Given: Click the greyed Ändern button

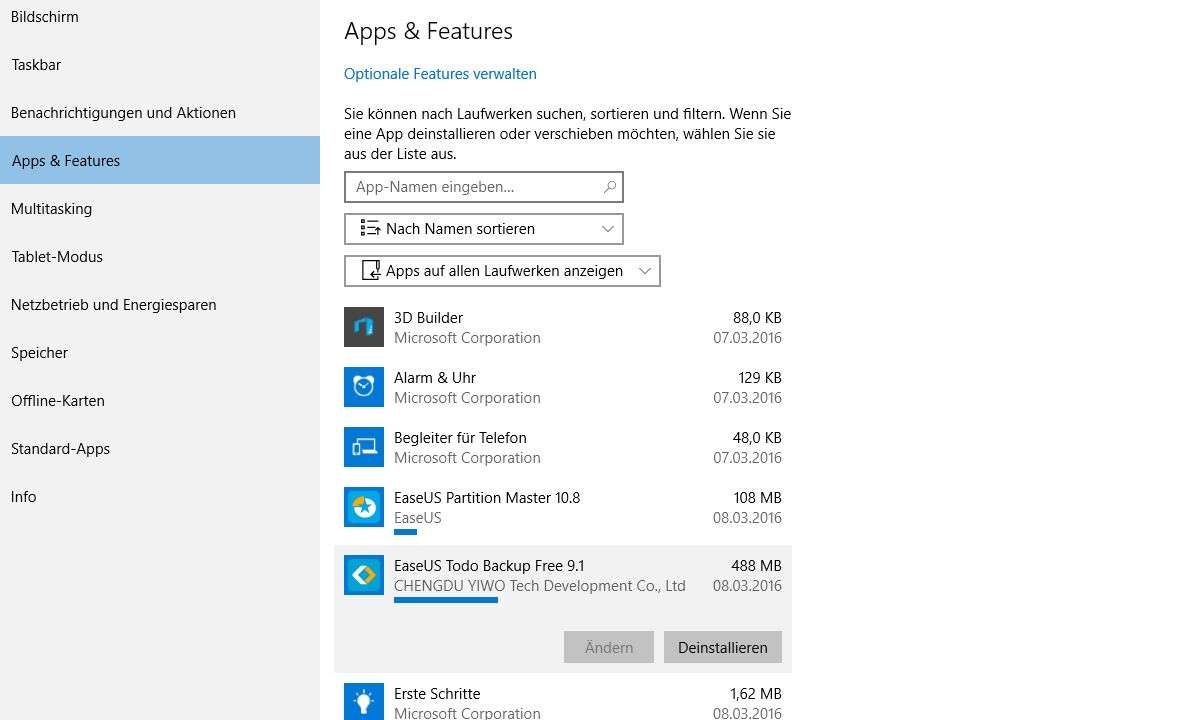Looking at the screenshot, I should point(609,647).
